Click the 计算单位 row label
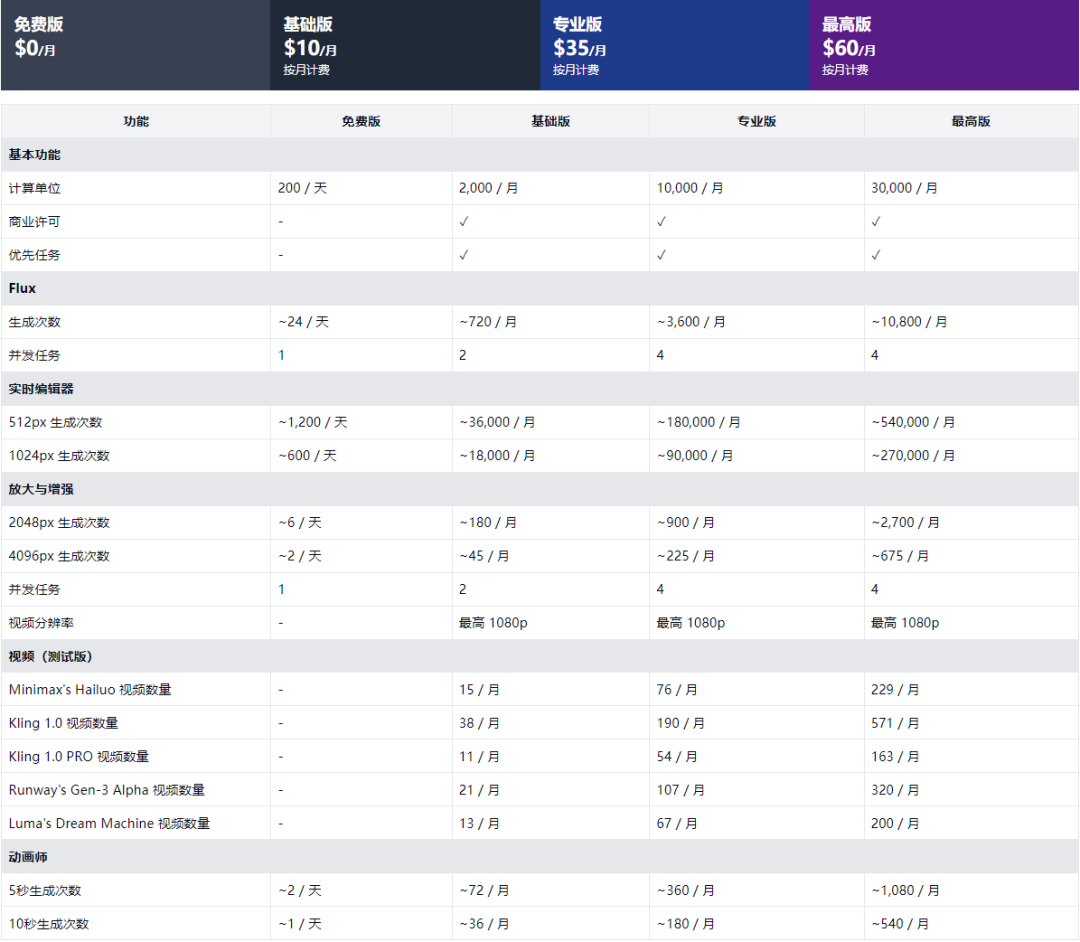 coord(34,188)
